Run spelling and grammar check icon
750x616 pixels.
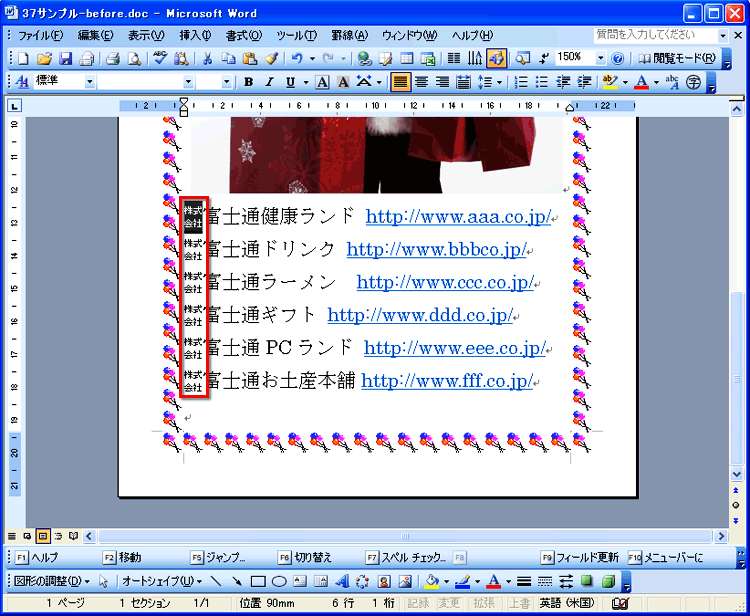coord(160,59)
